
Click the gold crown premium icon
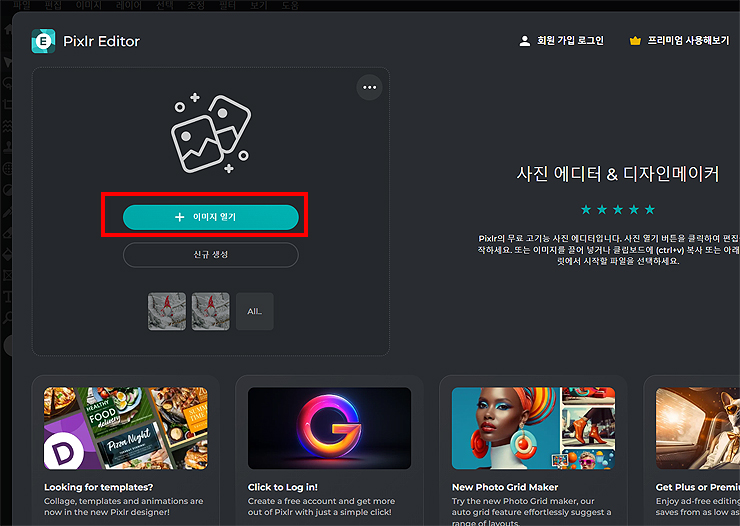[x=635, y=41]
